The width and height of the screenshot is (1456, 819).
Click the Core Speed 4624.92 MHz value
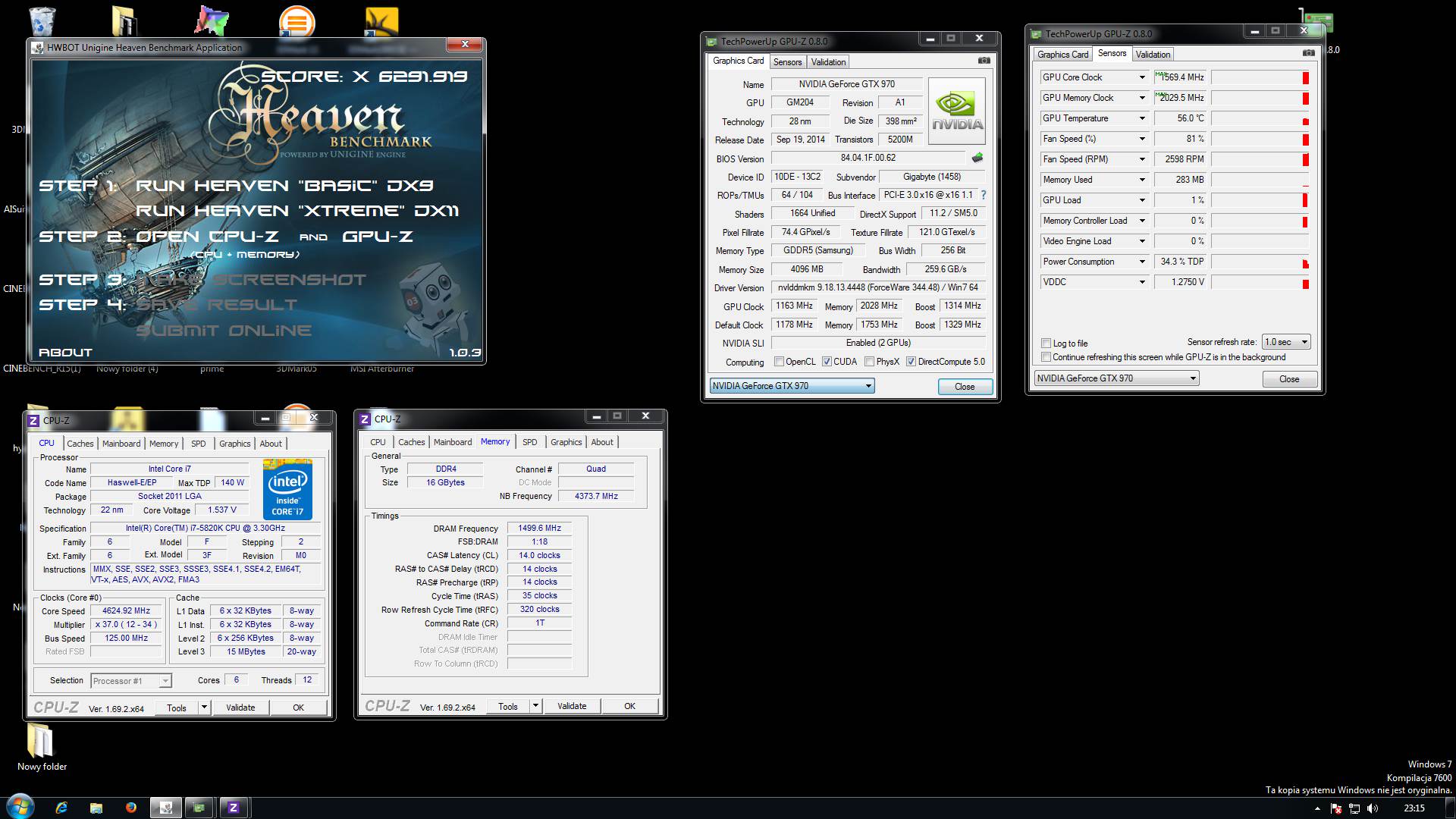point(127,611)
